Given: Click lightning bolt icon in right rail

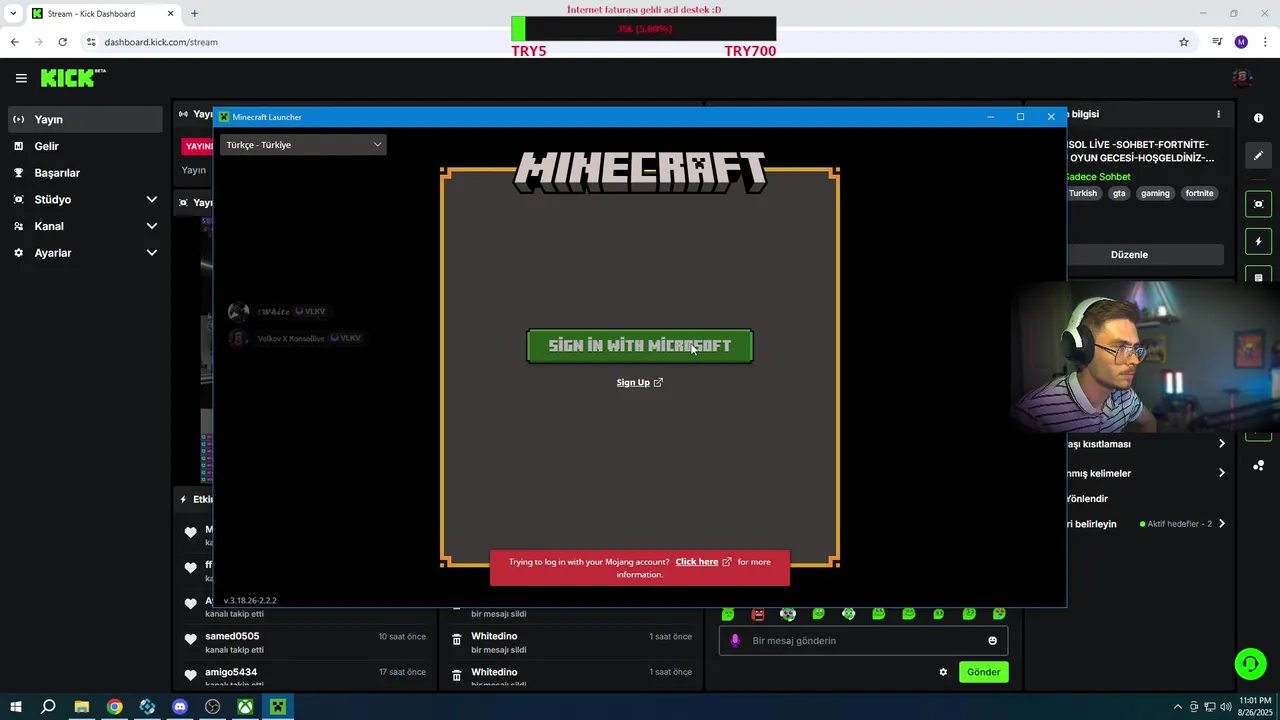Looking at the screenshot, I should pyautogui.click(x=1258, y=241).
